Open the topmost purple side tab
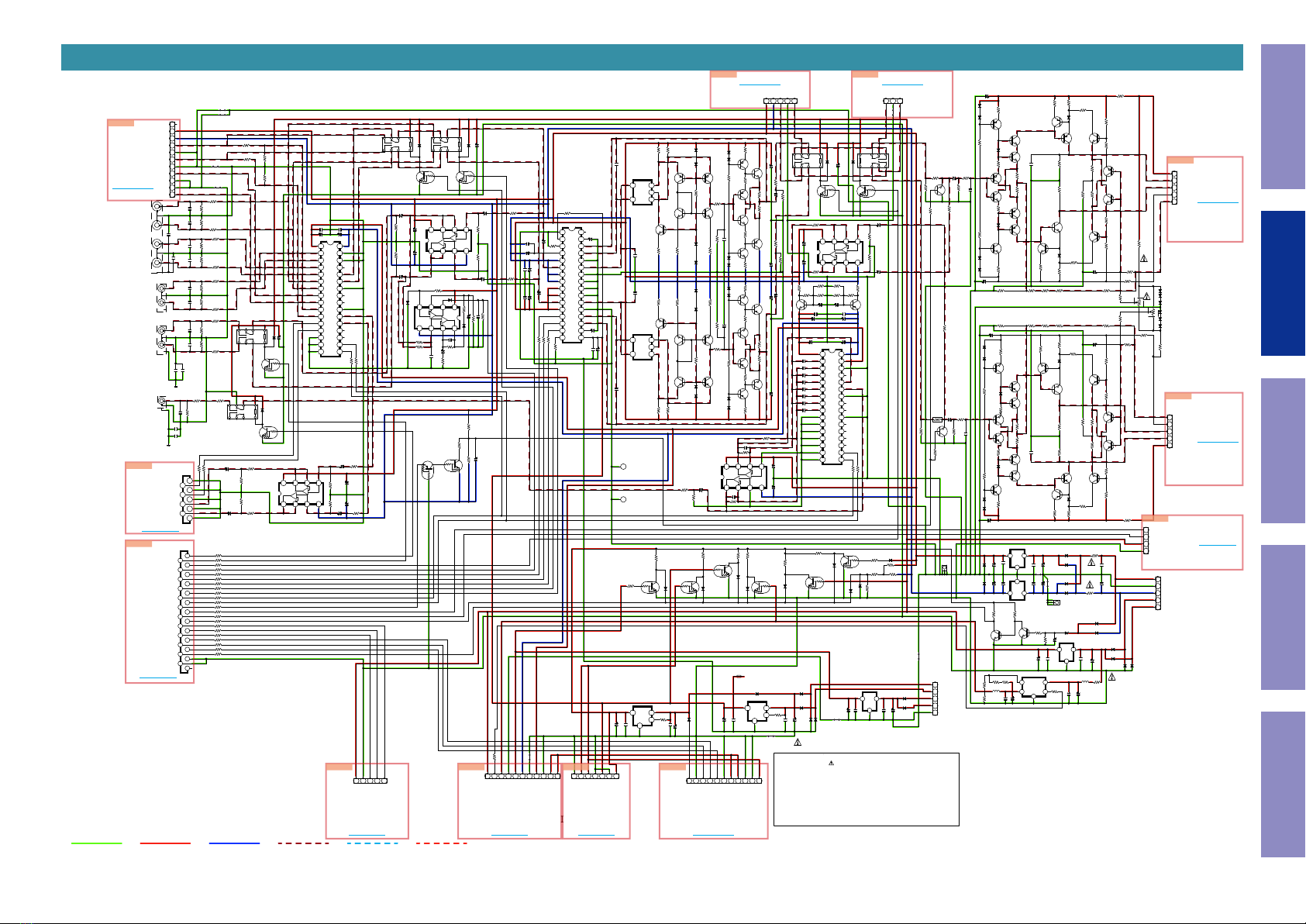 click(x=1283, y=116)
